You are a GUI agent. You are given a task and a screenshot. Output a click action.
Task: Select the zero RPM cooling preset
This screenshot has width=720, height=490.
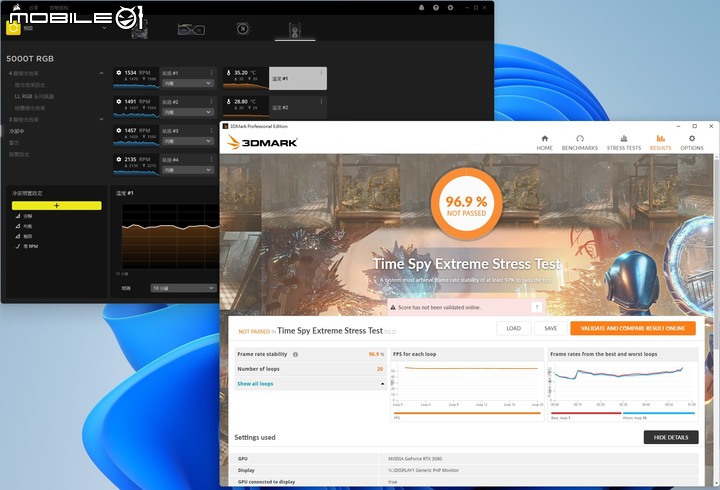coord(30,247)
